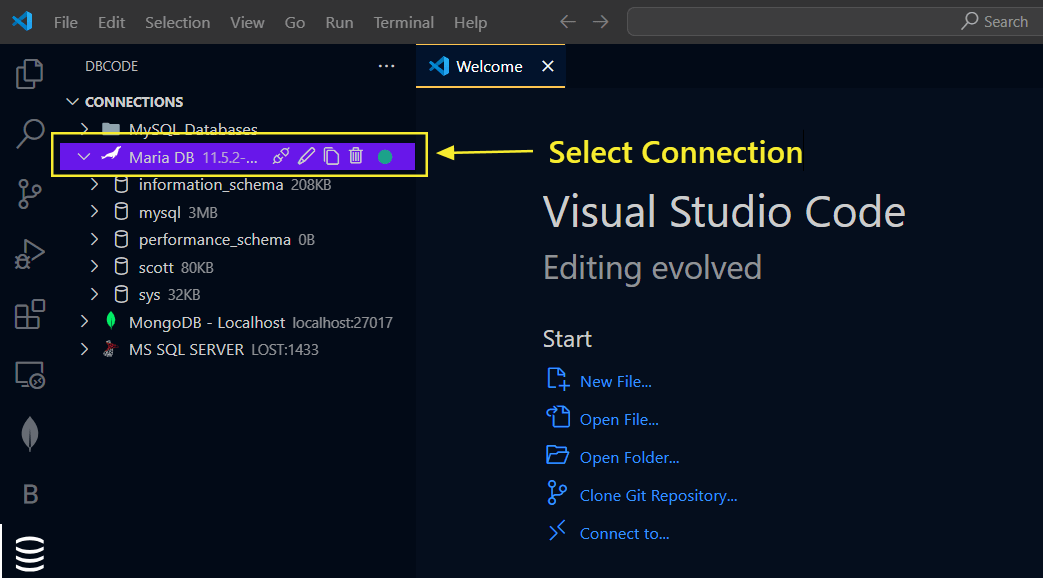
Task: Select the performance_schema database row
Action: [x=235, y=239]
